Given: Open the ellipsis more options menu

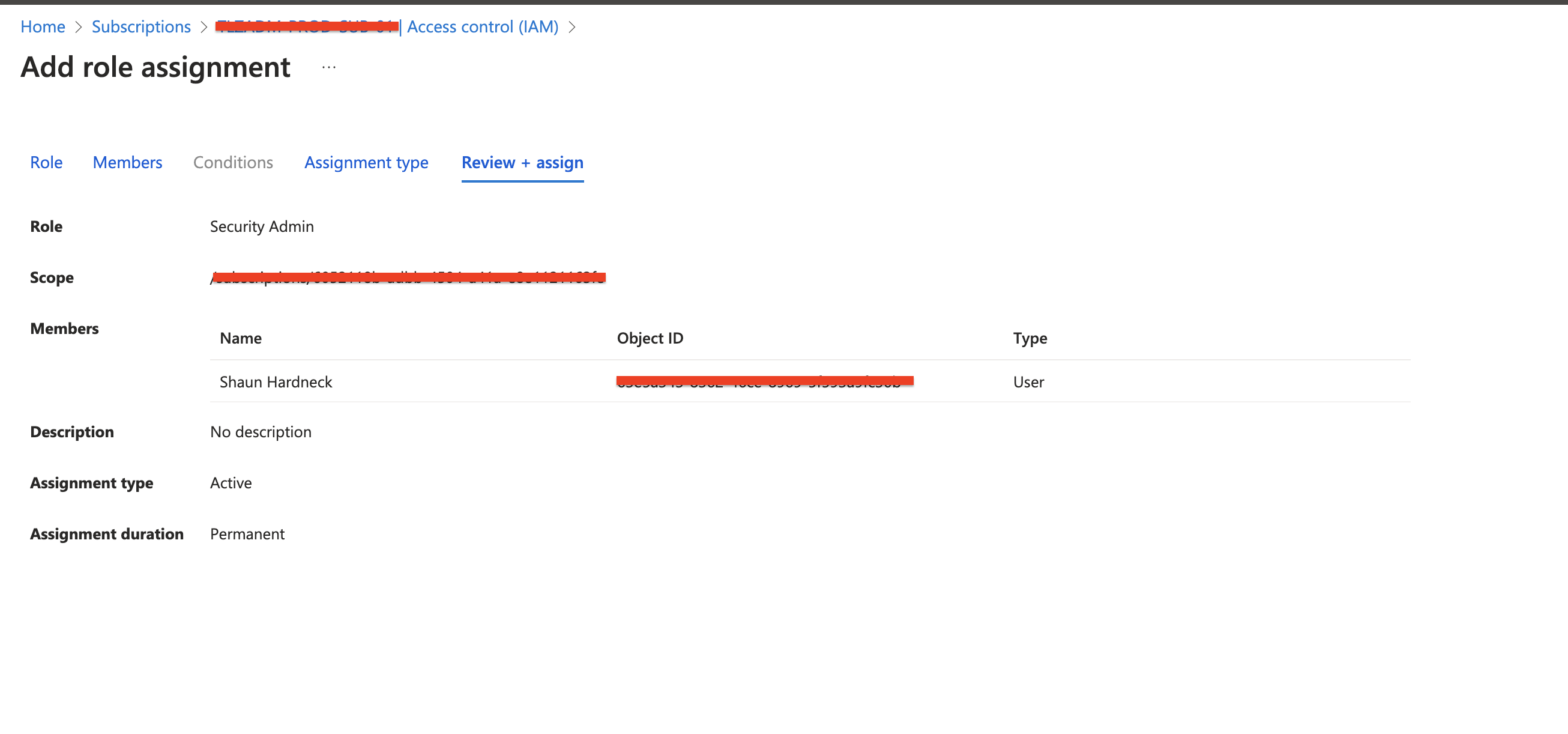Looking at the screenshot, I should (329, 68).
